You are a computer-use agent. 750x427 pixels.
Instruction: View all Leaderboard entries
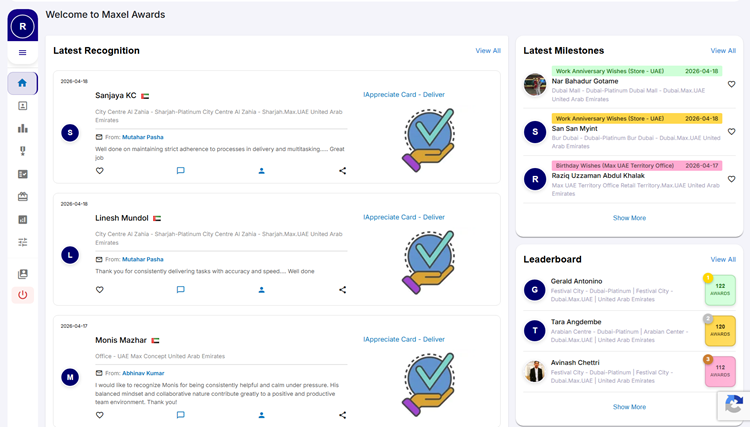point(723,259)
